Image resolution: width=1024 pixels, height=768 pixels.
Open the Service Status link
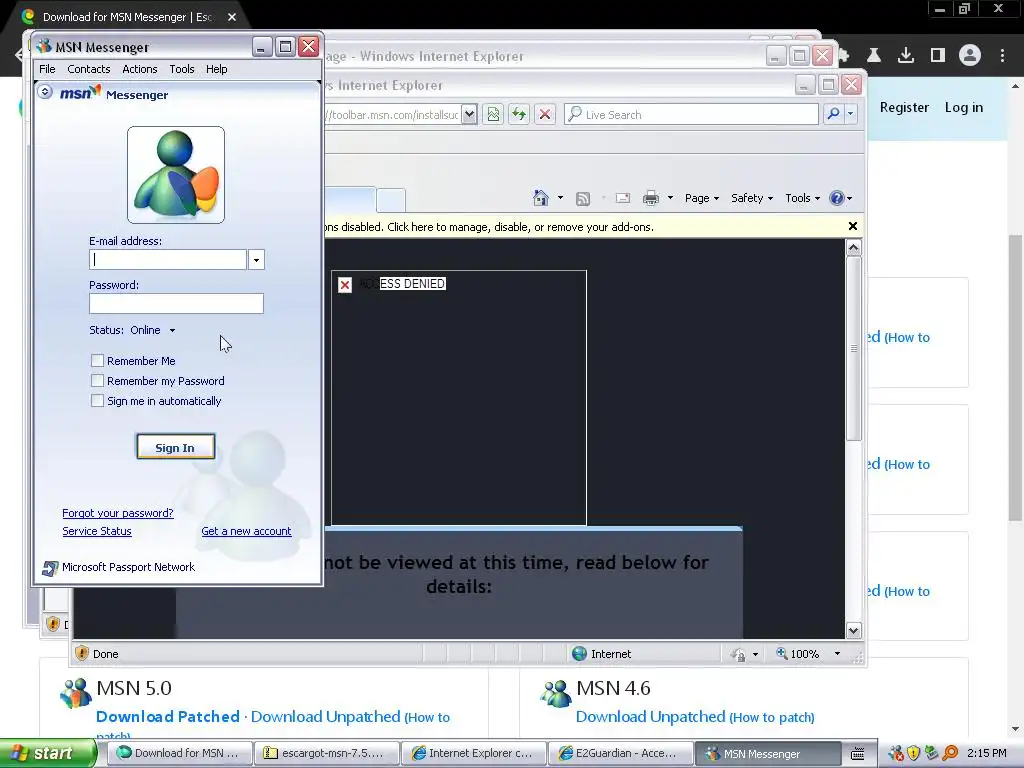pos(97,532)
